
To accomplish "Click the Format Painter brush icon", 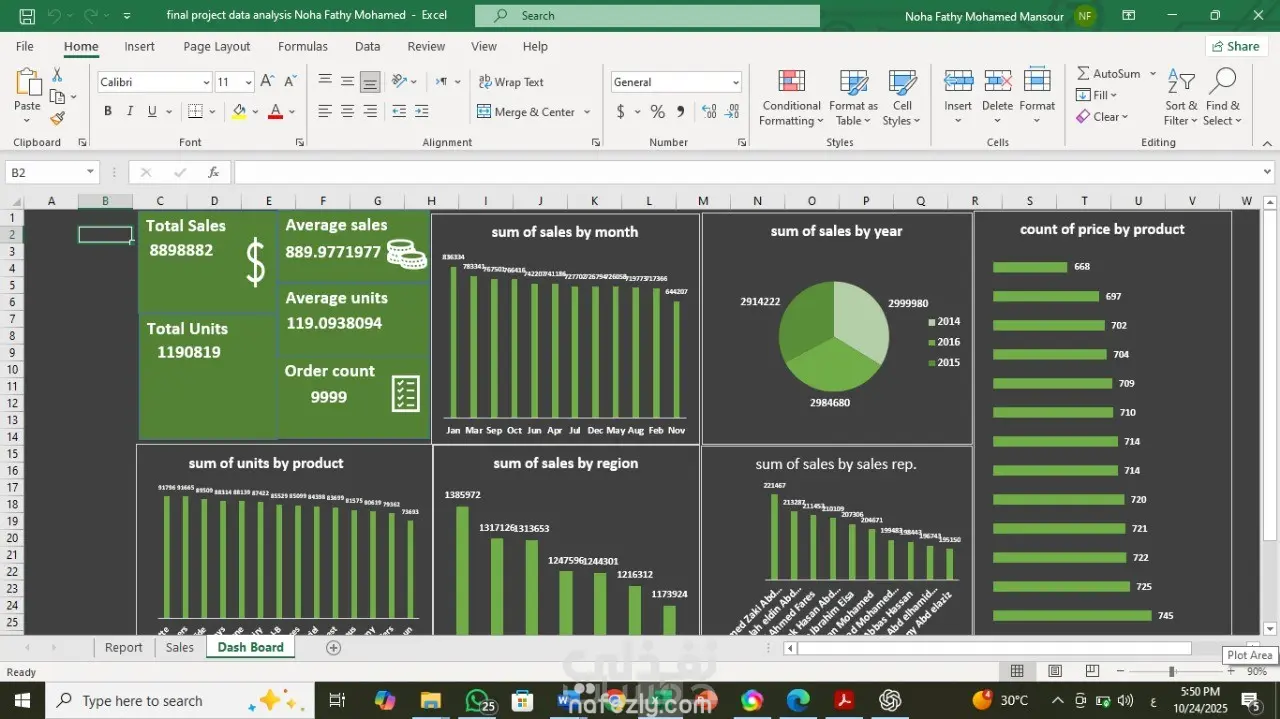I will pyautogui.click(x=57, y=119).
